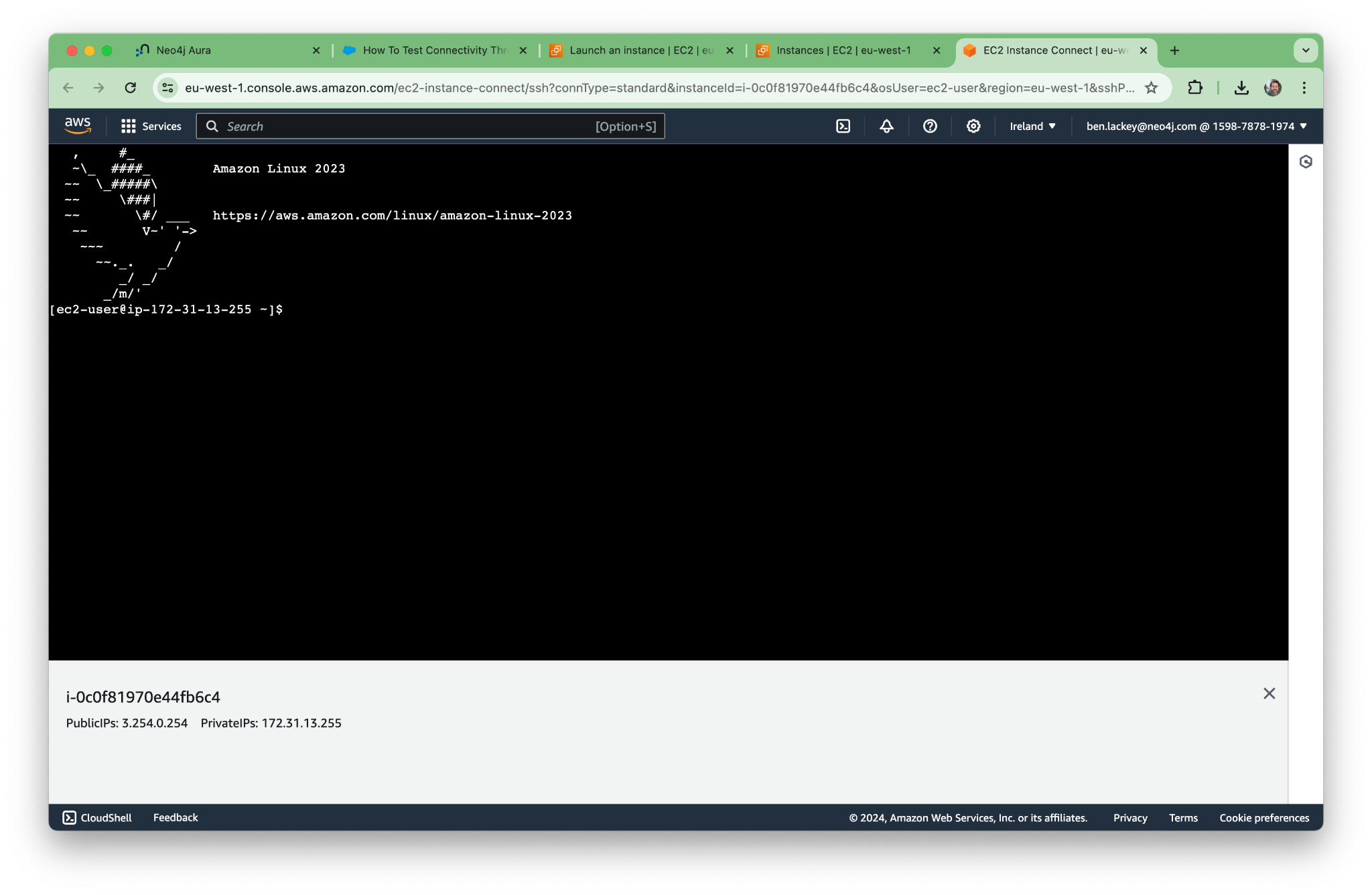Close the instance details panel
Viewport: 1372px width, 895px height.
coord(1269,693)
